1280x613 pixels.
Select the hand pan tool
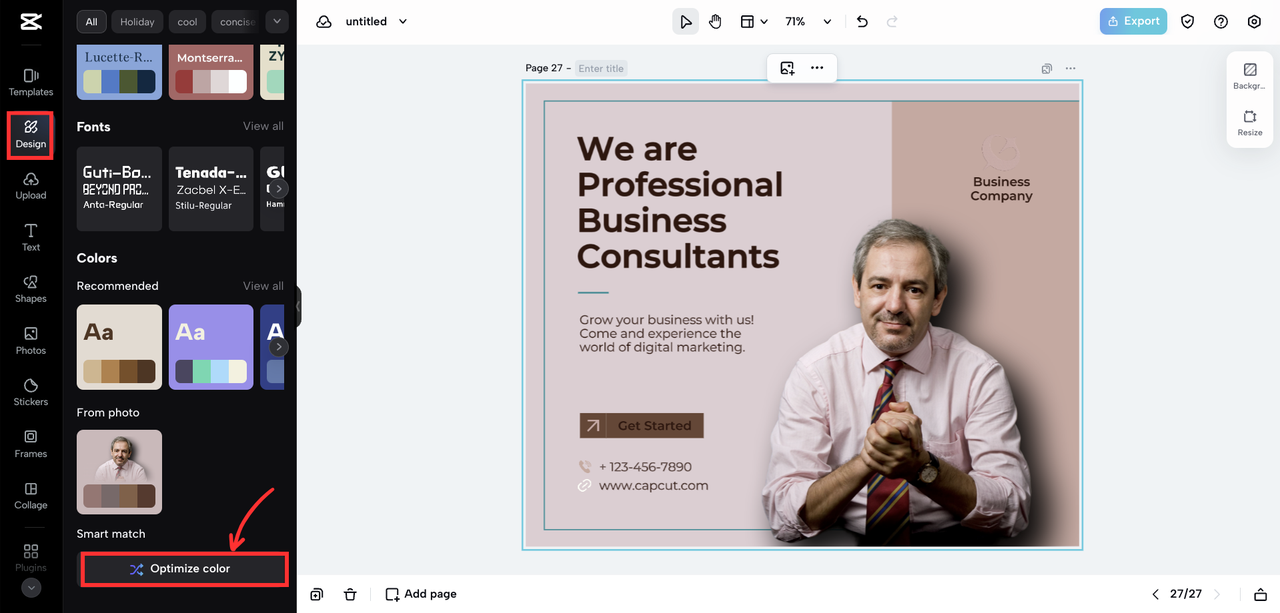(x=716, y=21)
